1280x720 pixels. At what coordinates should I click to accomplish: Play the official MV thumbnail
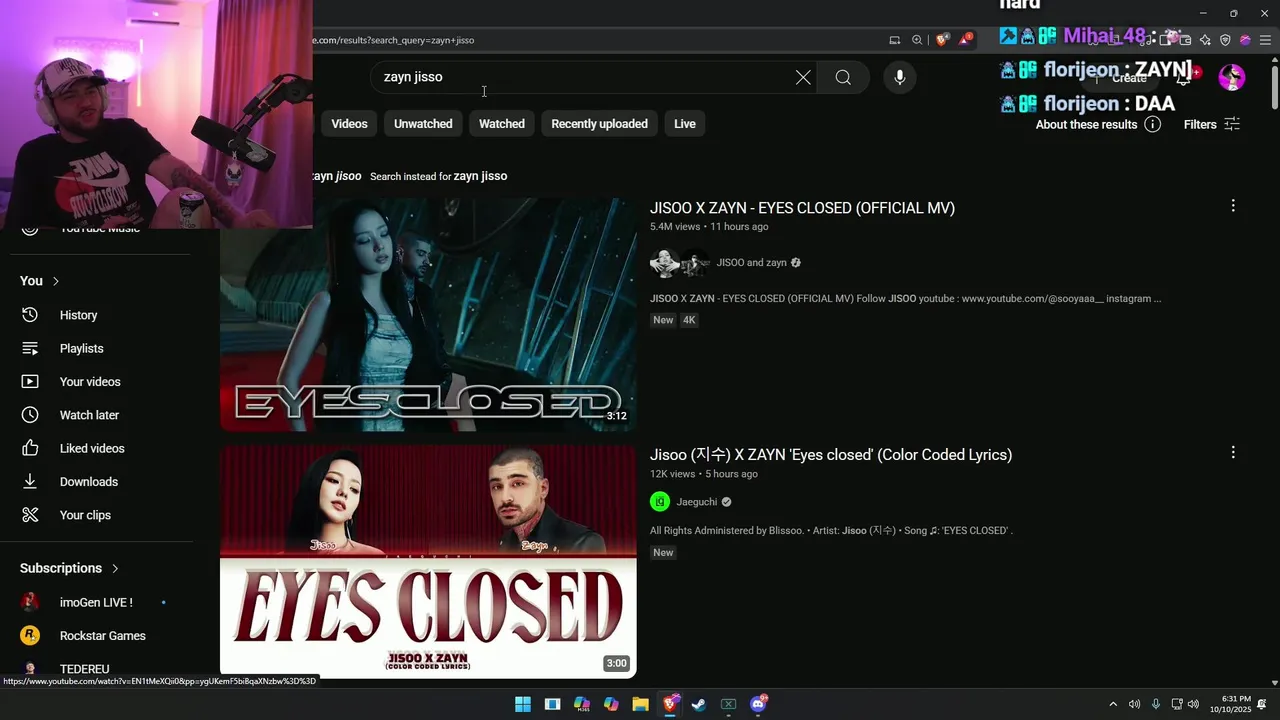click(428, 314)
